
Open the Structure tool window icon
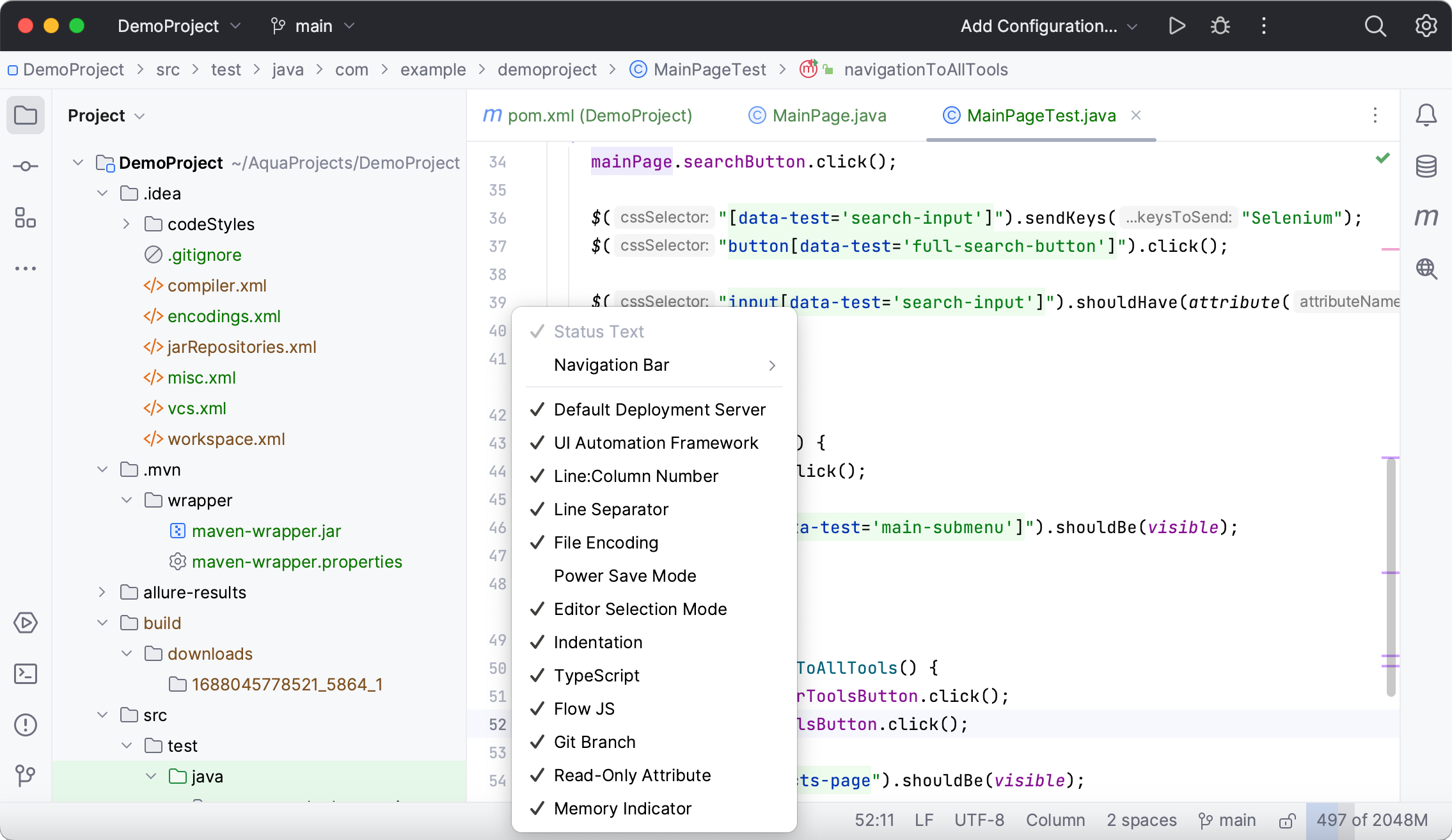[x=26, y=217]
